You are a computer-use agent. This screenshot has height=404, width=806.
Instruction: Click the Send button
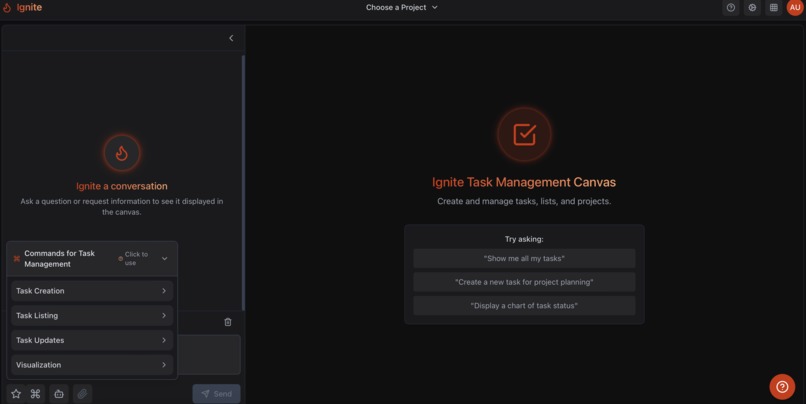pos(216,394)
